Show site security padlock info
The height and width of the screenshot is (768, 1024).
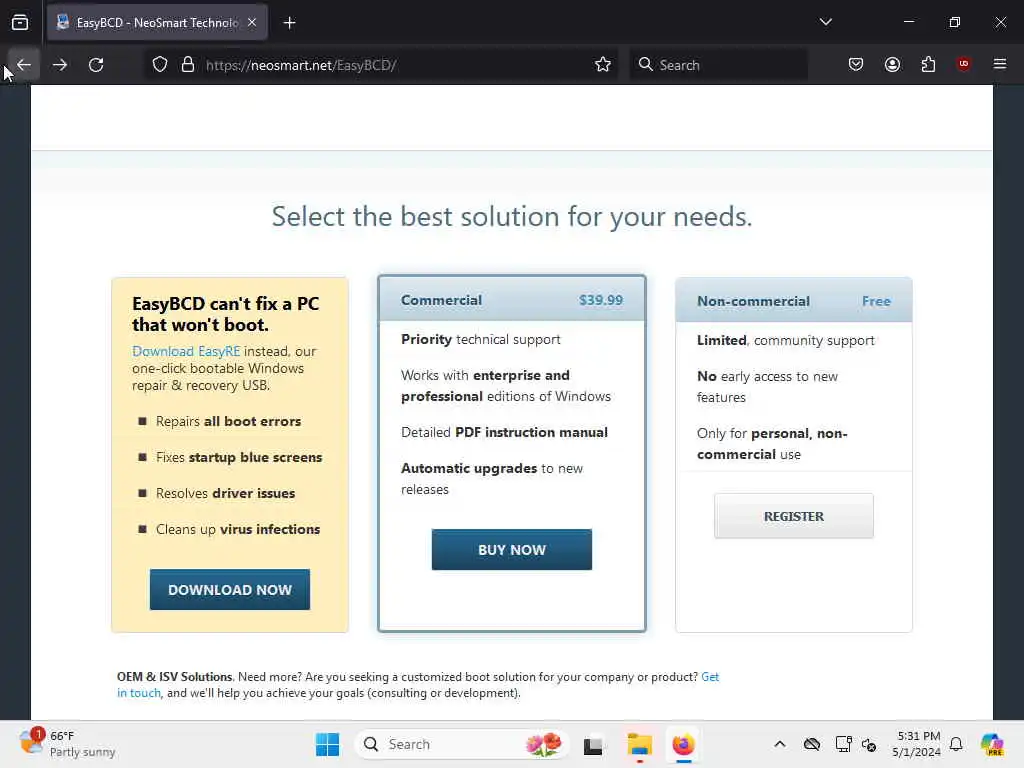coord(188,65)
